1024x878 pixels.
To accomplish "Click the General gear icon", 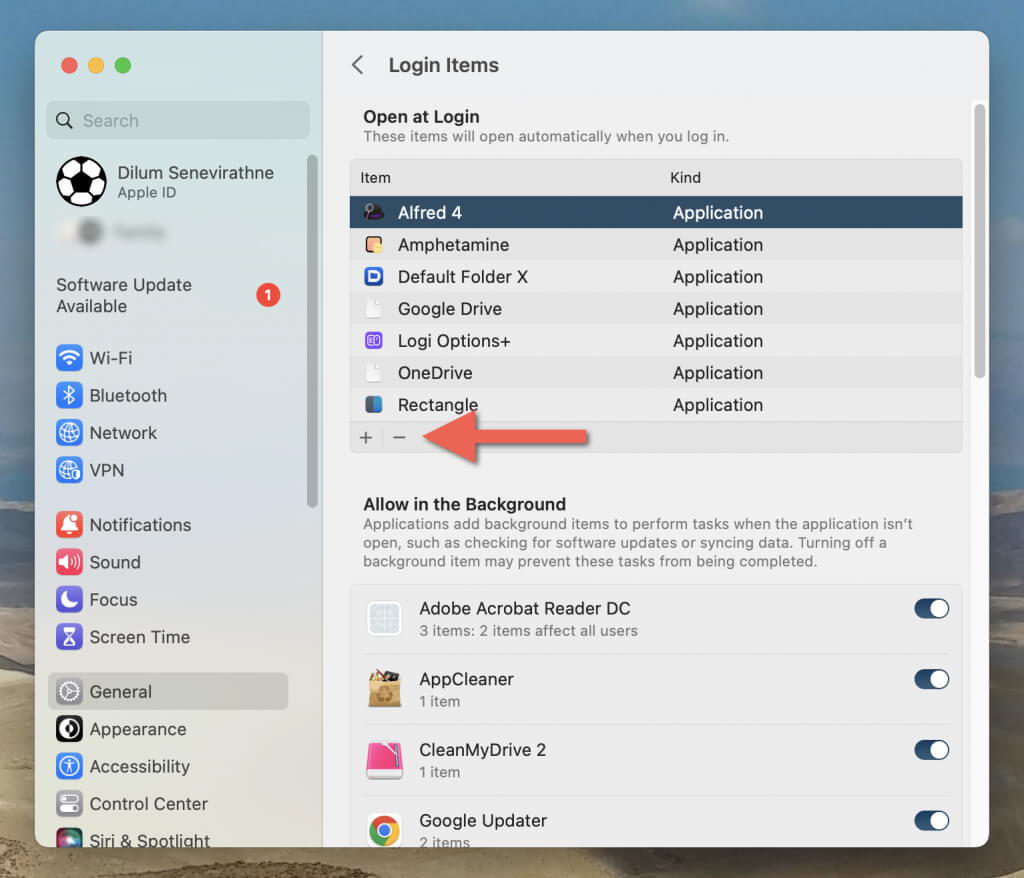I will coord(69,691).
